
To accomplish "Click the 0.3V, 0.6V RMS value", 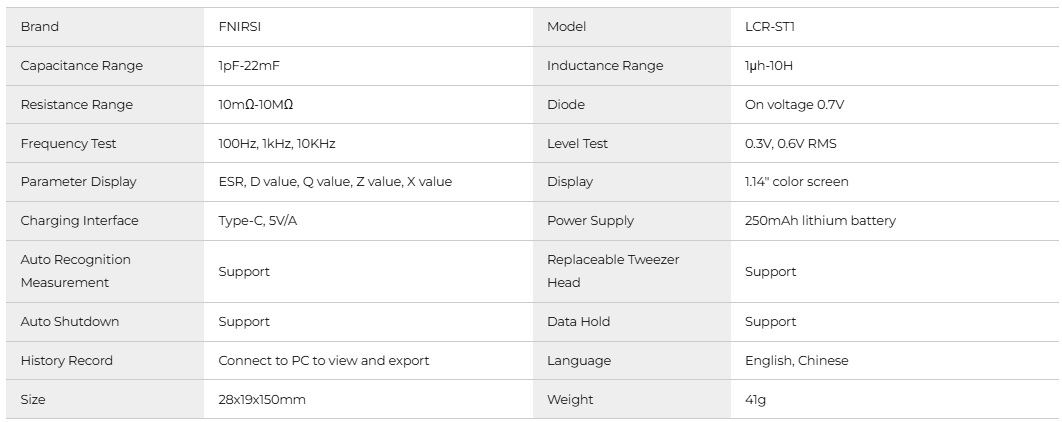I will tap(790, 144).
